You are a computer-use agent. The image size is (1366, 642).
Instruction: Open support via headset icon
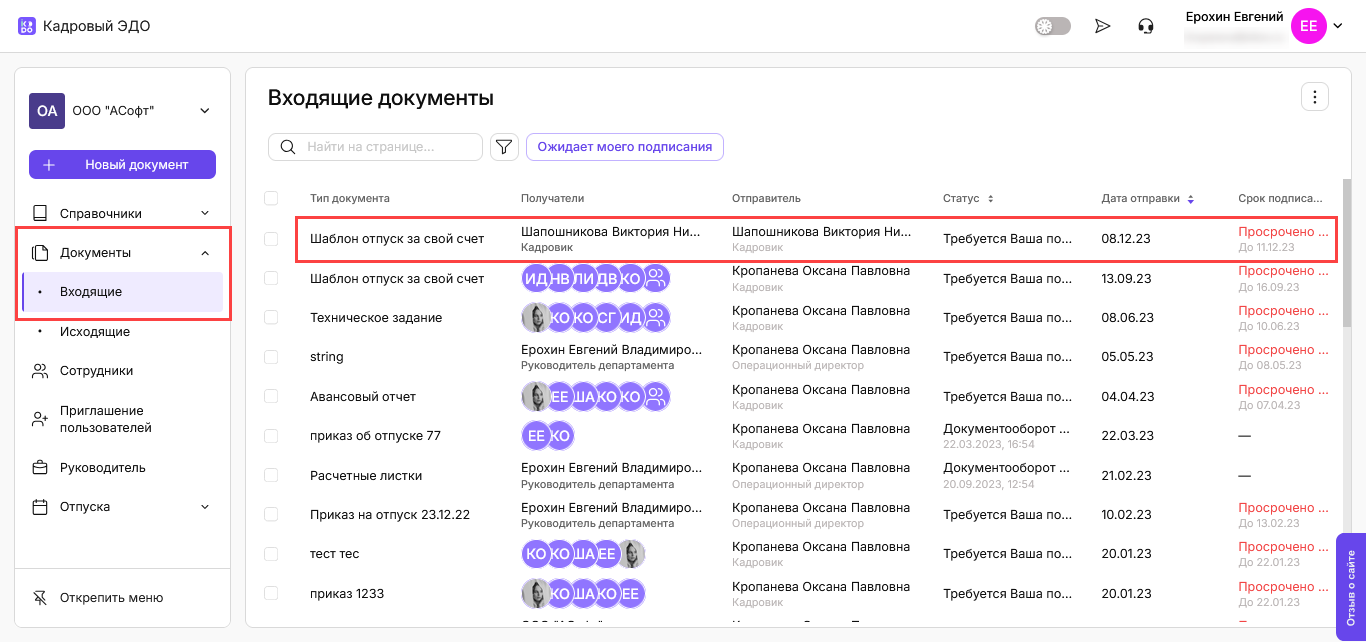(x=1146, y=26)
